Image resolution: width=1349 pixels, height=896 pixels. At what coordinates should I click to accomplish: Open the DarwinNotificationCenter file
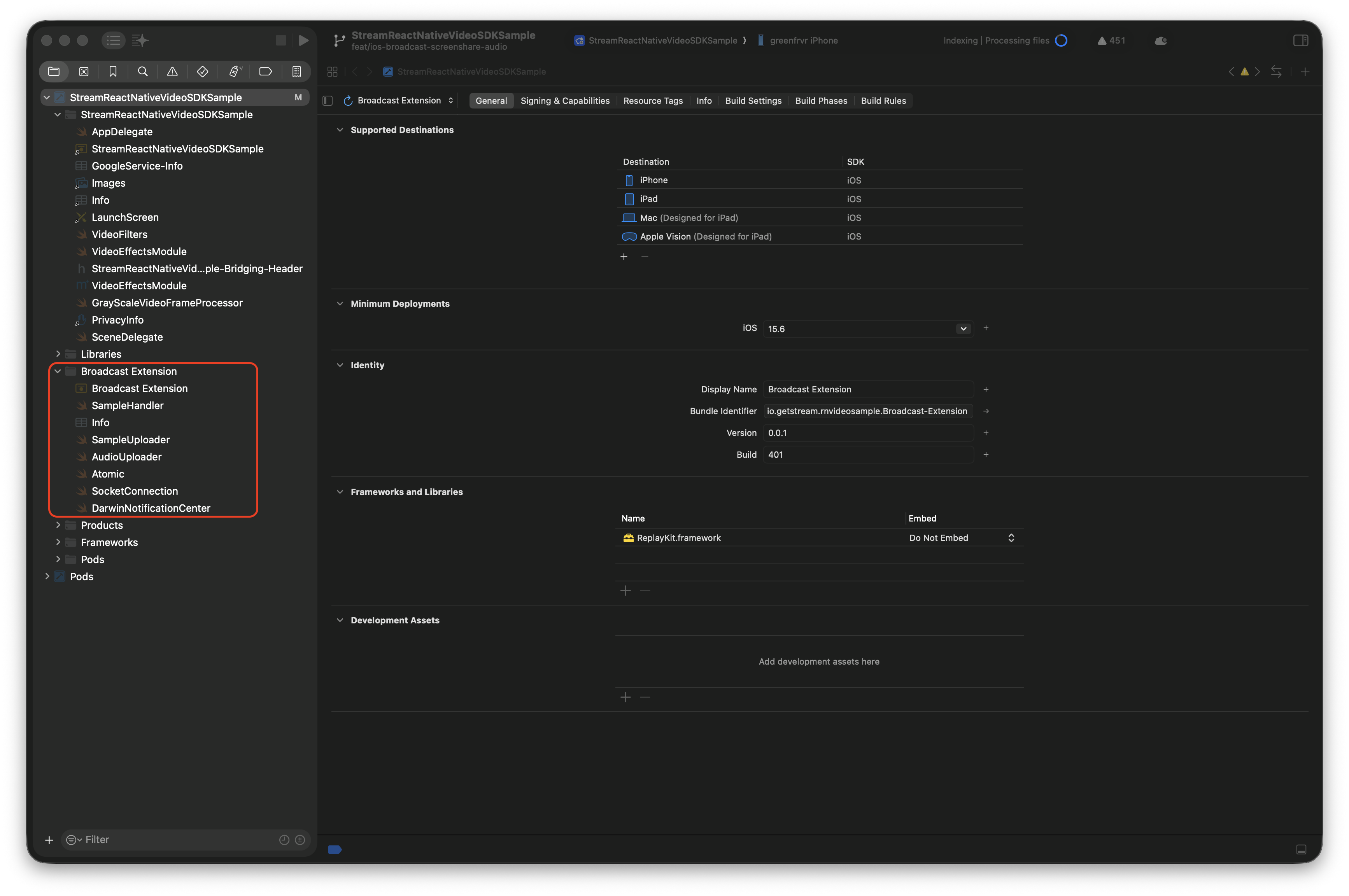pos(151,508)
